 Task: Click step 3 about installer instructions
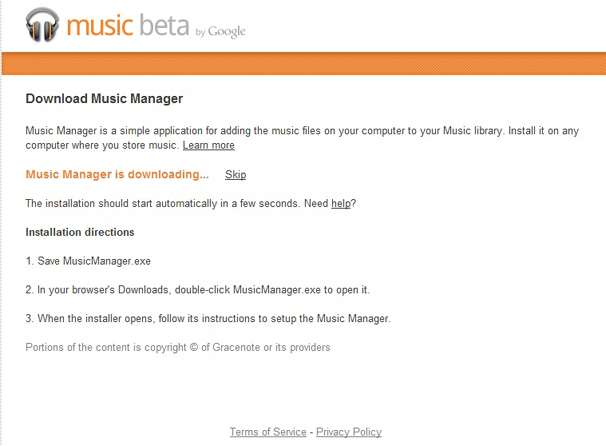tap(208, 318)
